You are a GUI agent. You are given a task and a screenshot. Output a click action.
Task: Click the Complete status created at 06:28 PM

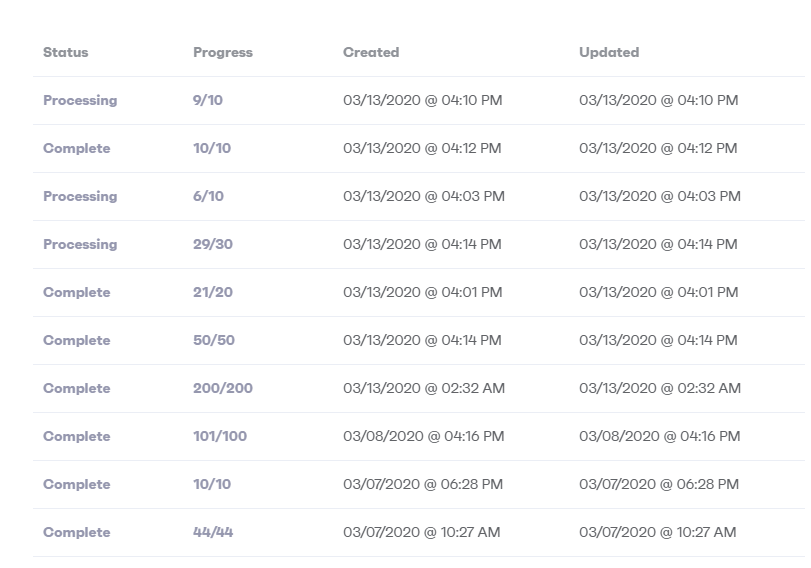(77, 485)
